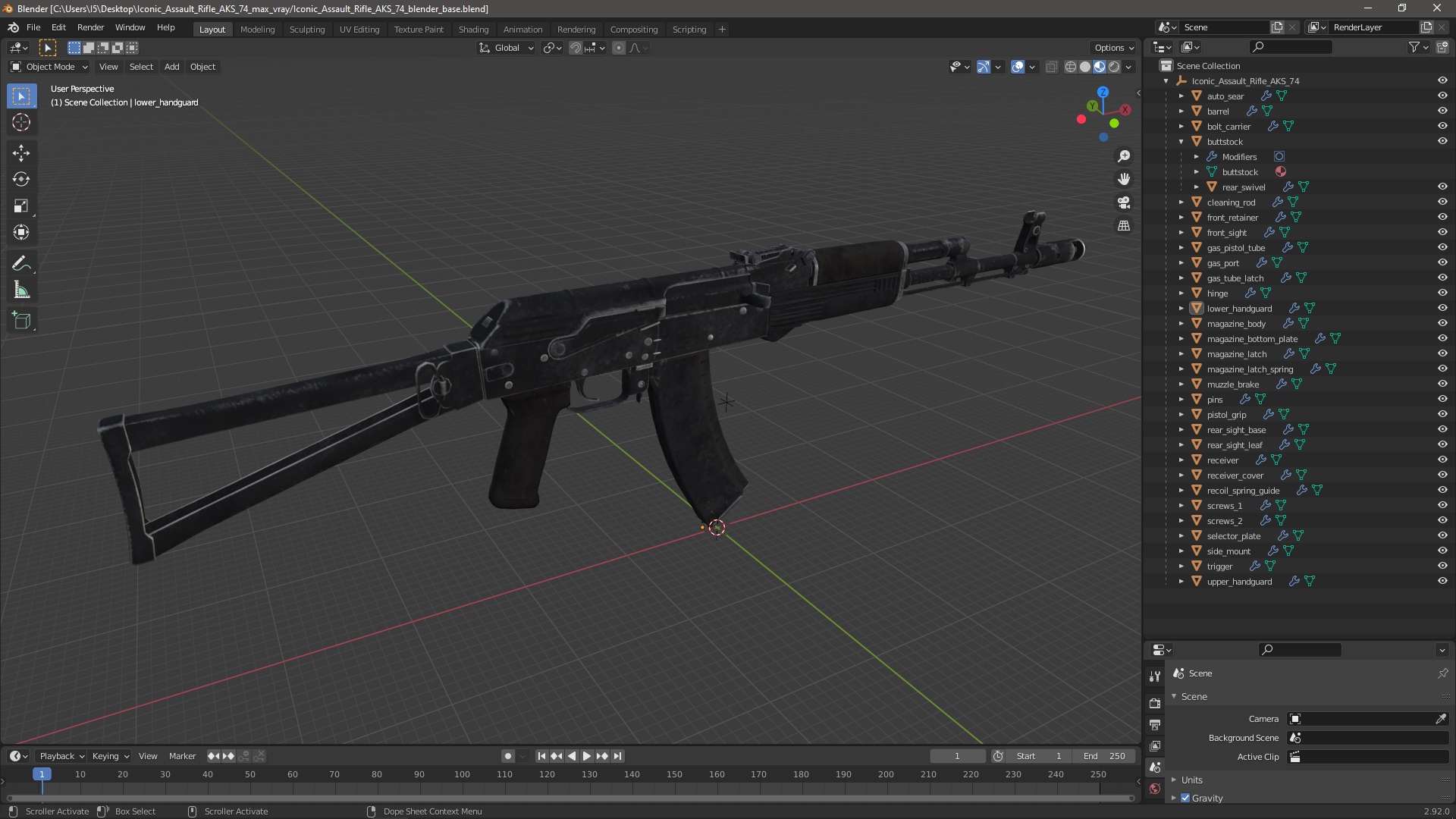The image size is (1456, 819).
Task: Add a new workspace tab
Action: point(722,29)
